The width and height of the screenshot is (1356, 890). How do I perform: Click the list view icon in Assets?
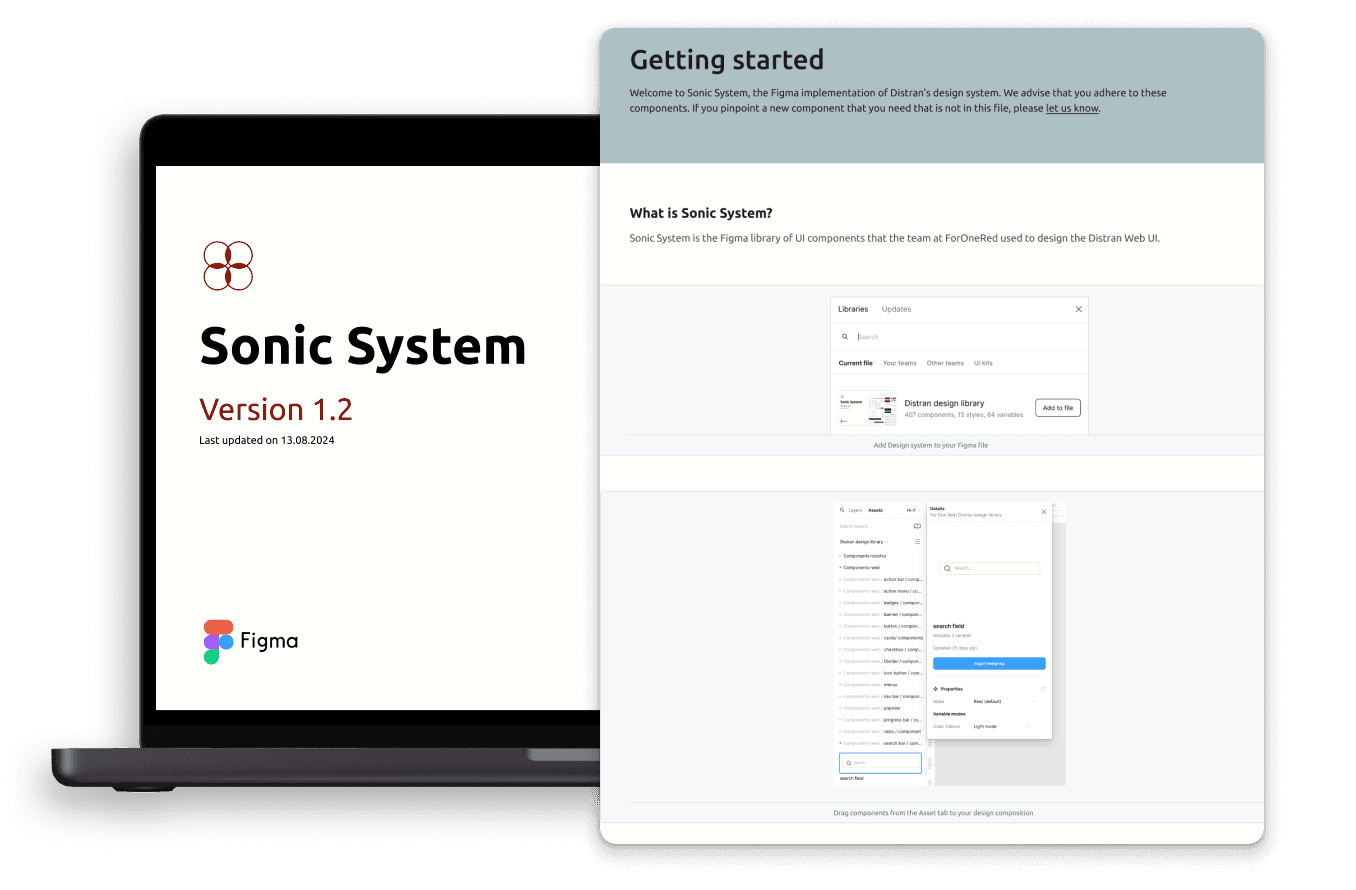tap(917, 542)
